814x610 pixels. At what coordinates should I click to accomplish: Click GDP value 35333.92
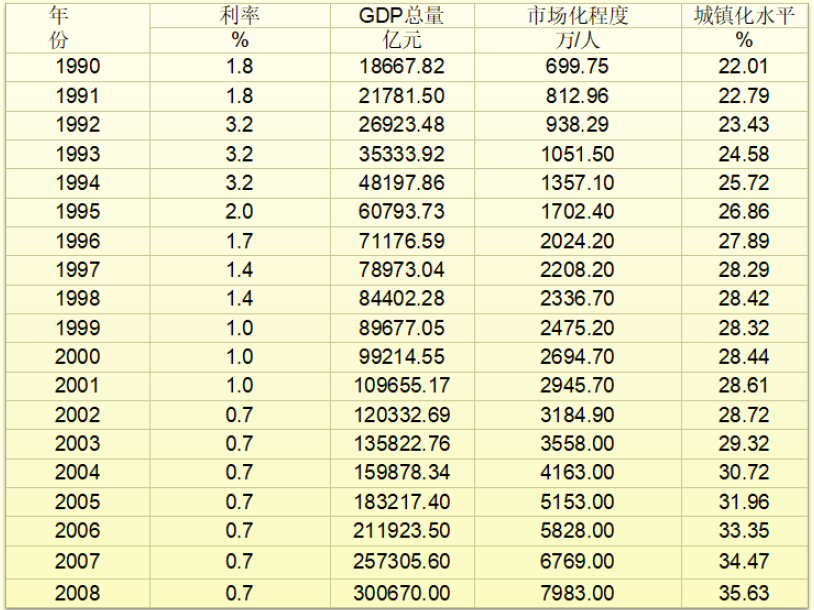pyautogui.click(x=402, y=154)
